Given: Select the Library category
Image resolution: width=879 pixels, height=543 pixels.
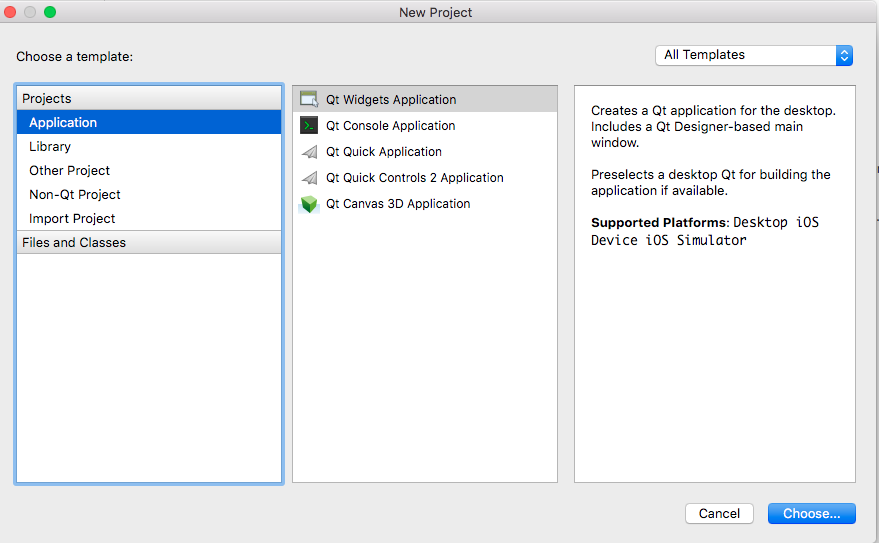Looking at the screenshot, I should [149, 146].
